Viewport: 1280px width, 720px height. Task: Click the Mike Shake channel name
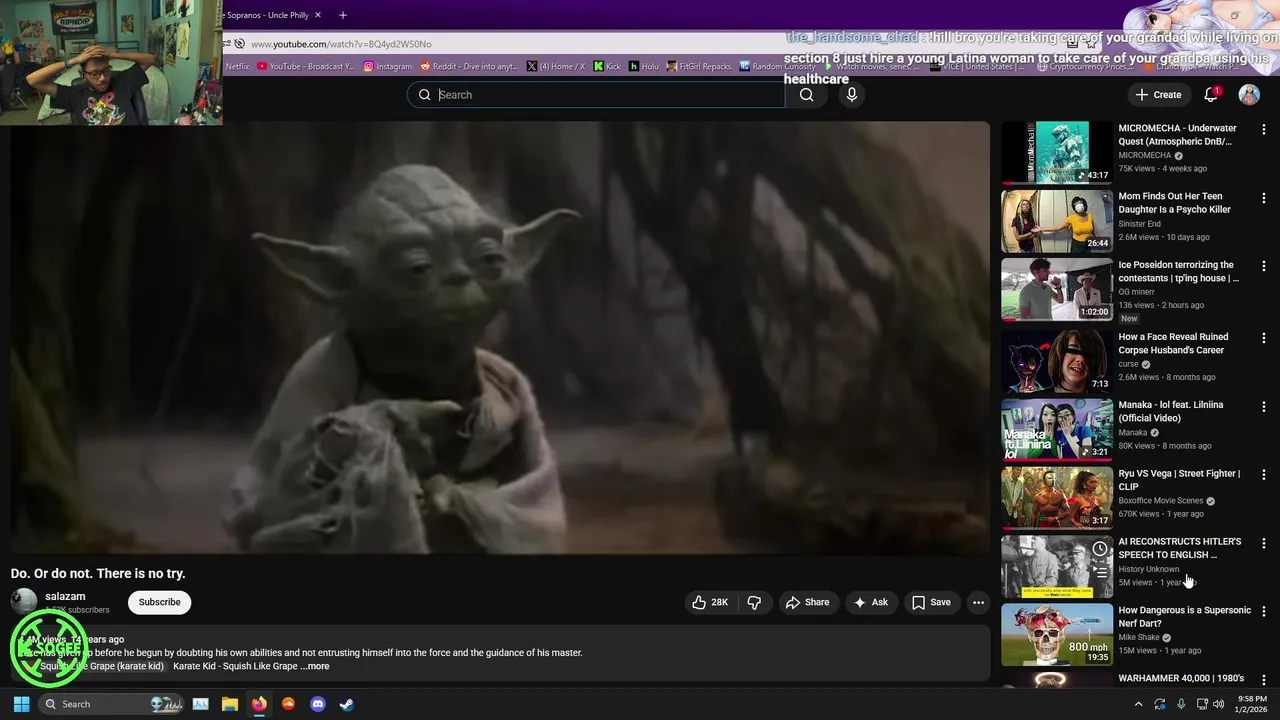click(x=1139, y=637)
